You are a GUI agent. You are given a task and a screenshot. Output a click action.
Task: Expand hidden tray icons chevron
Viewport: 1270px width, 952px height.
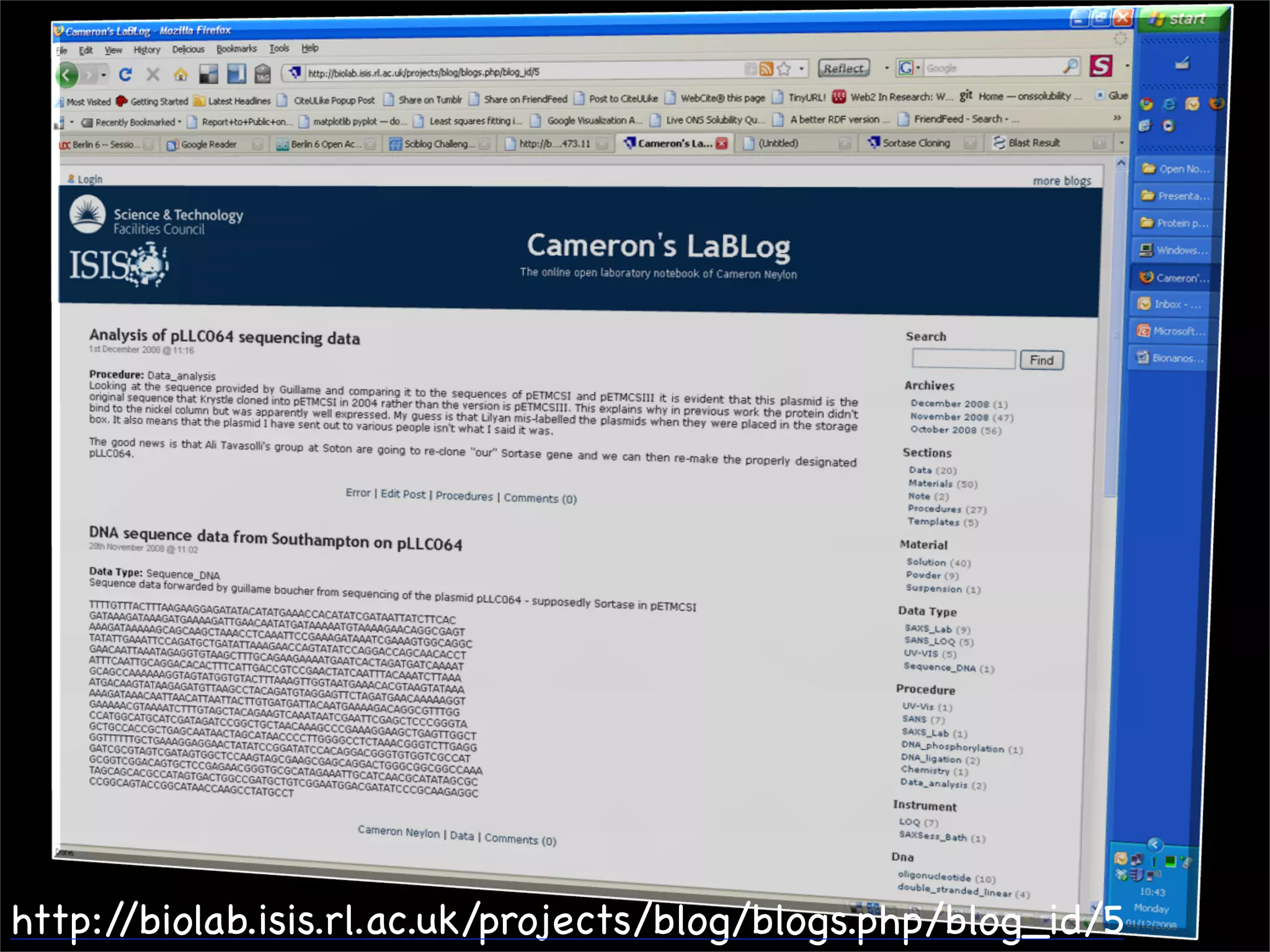point(1154,844)
